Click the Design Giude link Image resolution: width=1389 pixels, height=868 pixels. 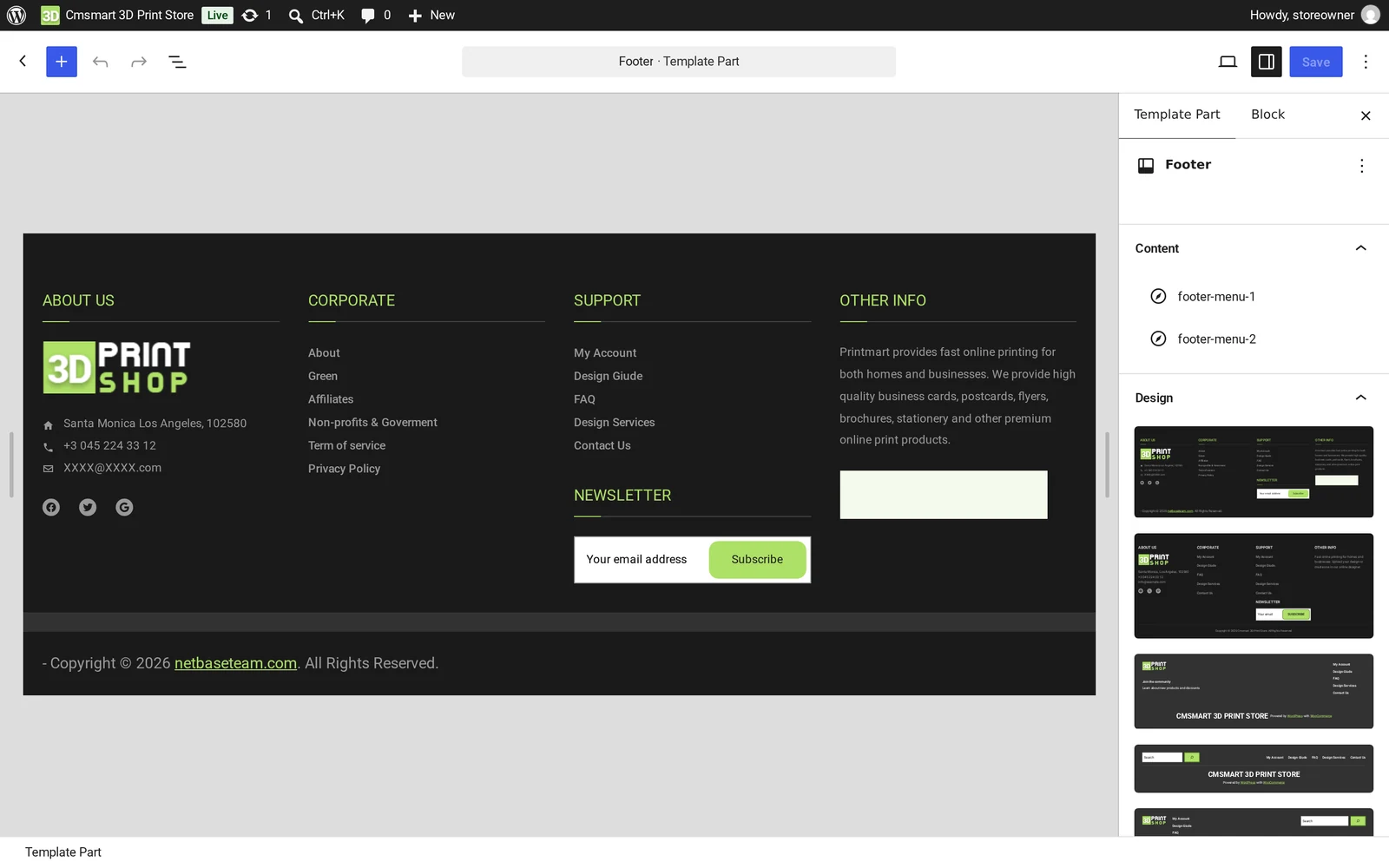608,376
